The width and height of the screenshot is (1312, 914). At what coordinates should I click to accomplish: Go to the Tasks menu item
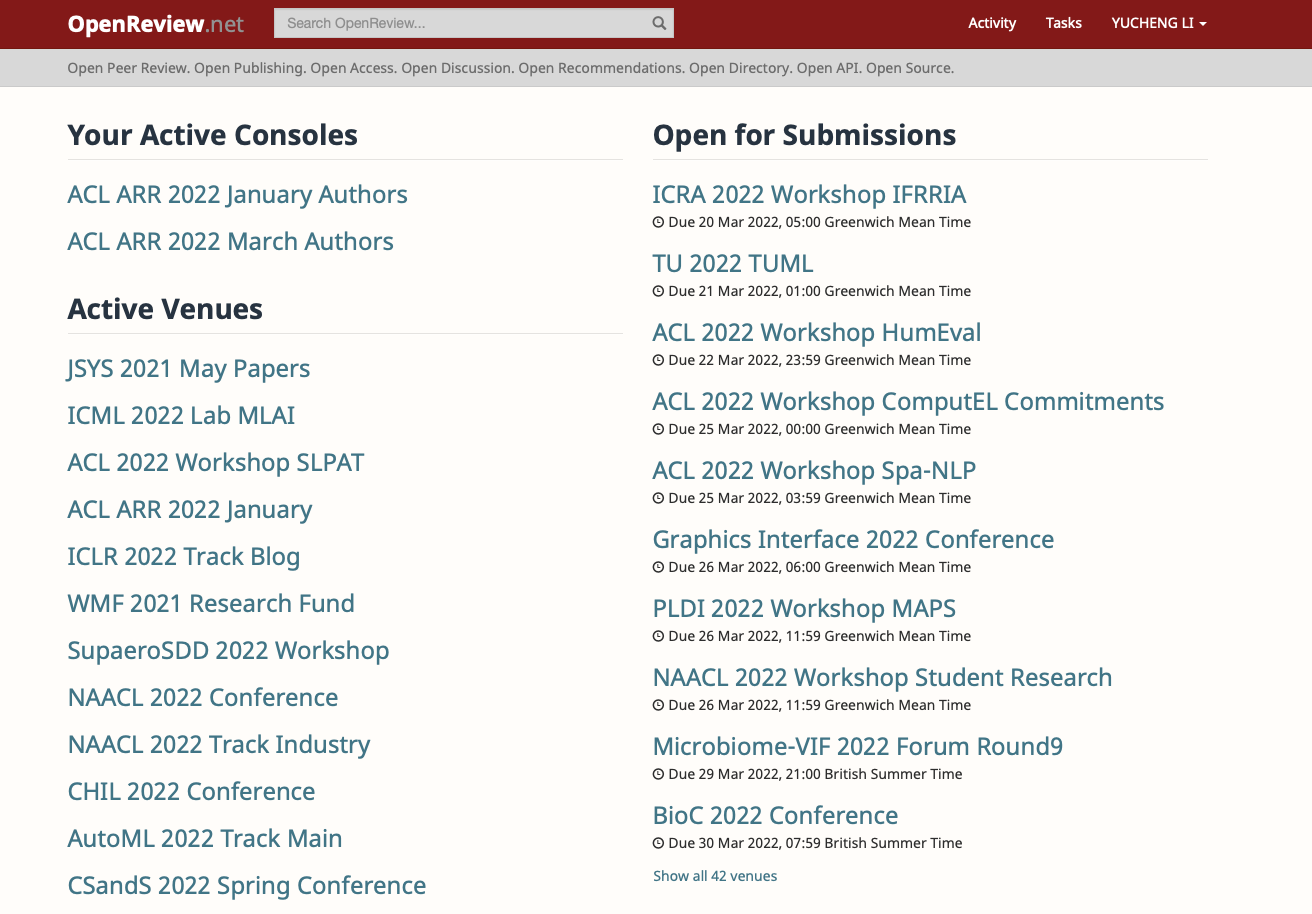[1063, 23]
